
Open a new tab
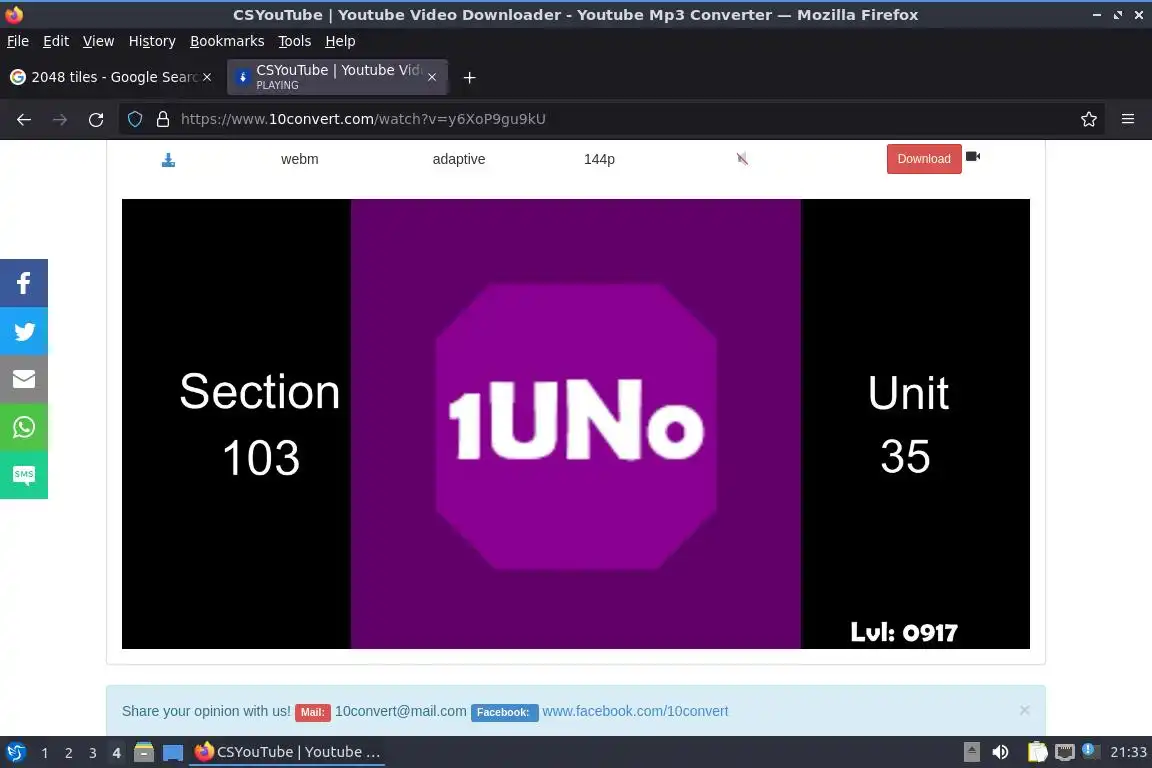pos(469,77)
